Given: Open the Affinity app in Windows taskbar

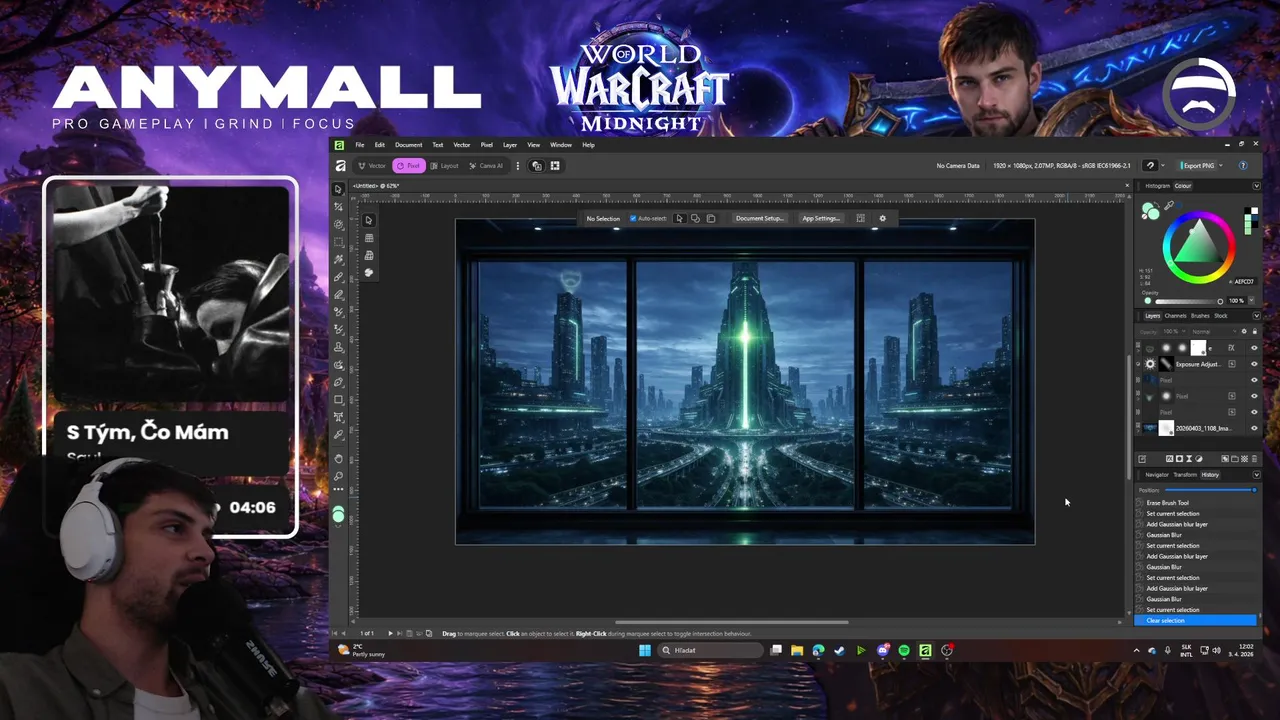Looking at the screenshot, I should point(925,650).
